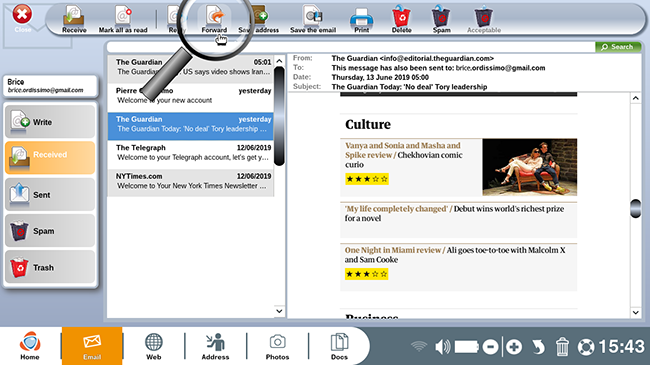Click the theatre review photo thumbnail
The image size is (650, 365).
coord(529,167)
